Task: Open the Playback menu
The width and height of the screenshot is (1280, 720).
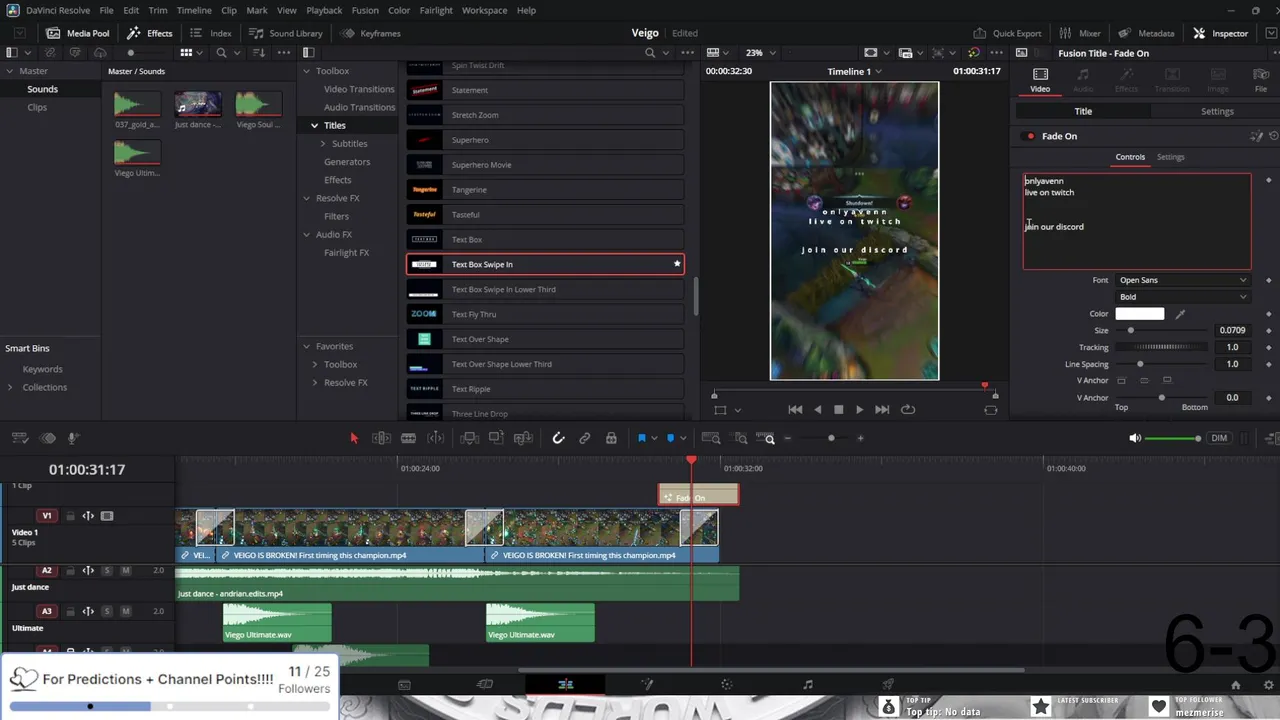Action: pos(324,10)
